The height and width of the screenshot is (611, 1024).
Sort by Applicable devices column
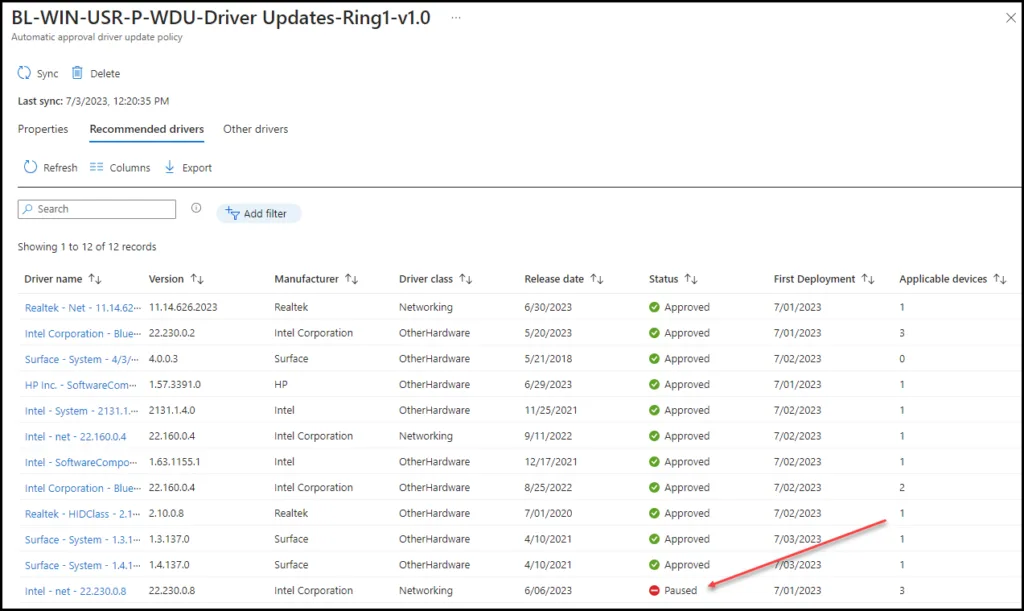pyautogui.click(x=999, y=279)
